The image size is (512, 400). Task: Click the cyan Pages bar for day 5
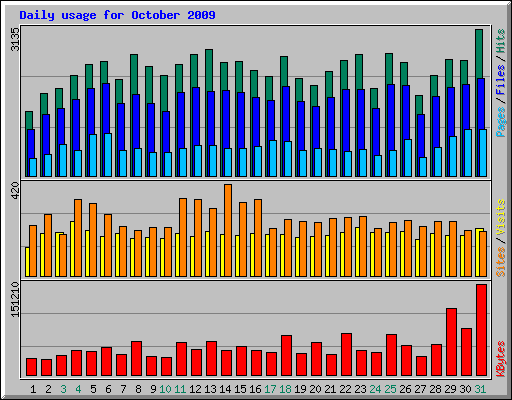93,155
